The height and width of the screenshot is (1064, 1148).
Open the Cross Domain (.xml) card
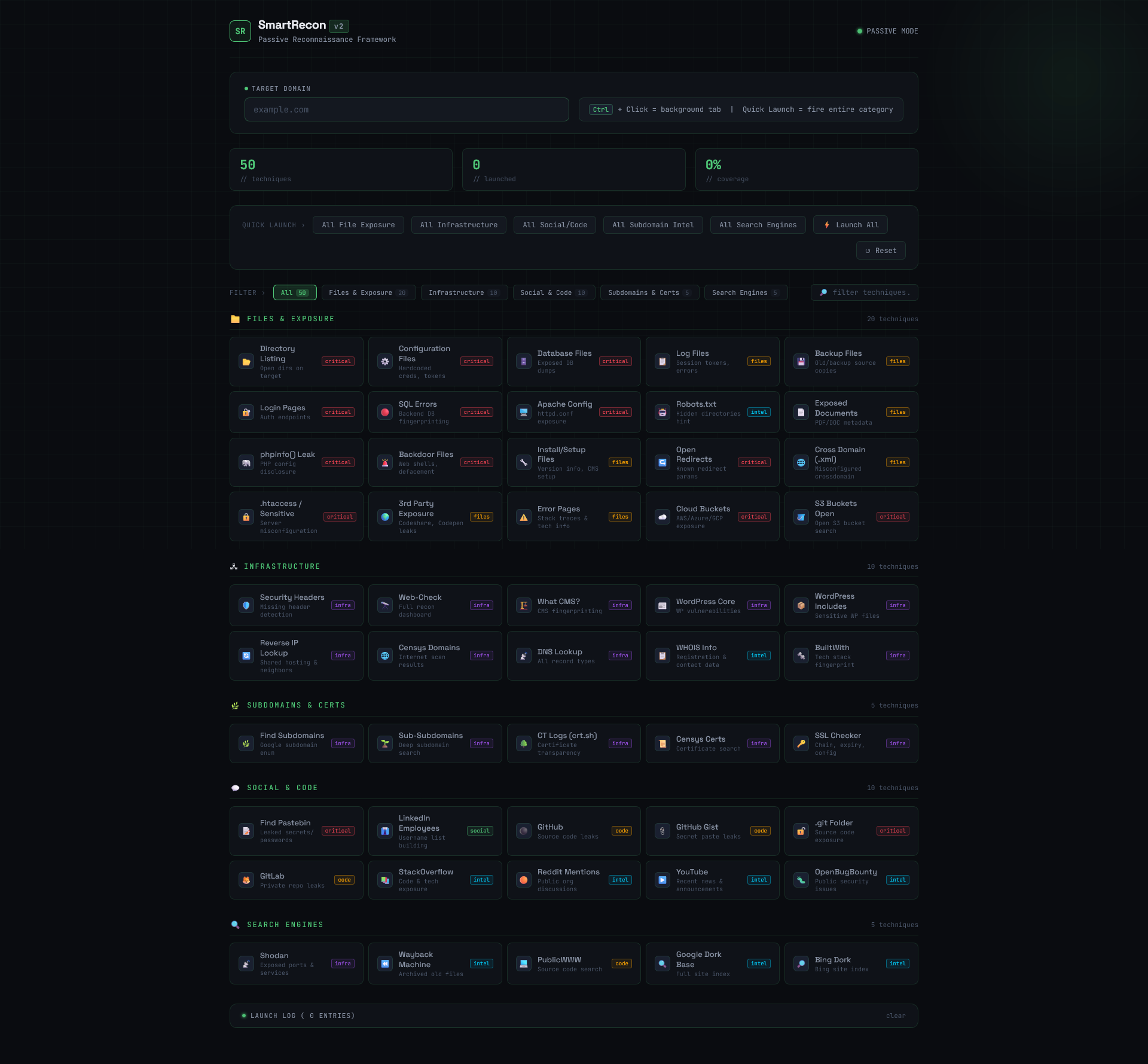click(851, 462)
